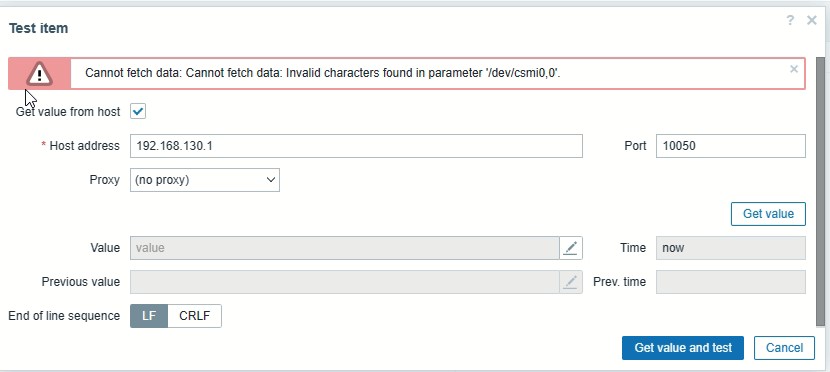The width and height of the screenshot is (830, 372).
Task: Click into the Port field
Action: [x=731, y=146]
